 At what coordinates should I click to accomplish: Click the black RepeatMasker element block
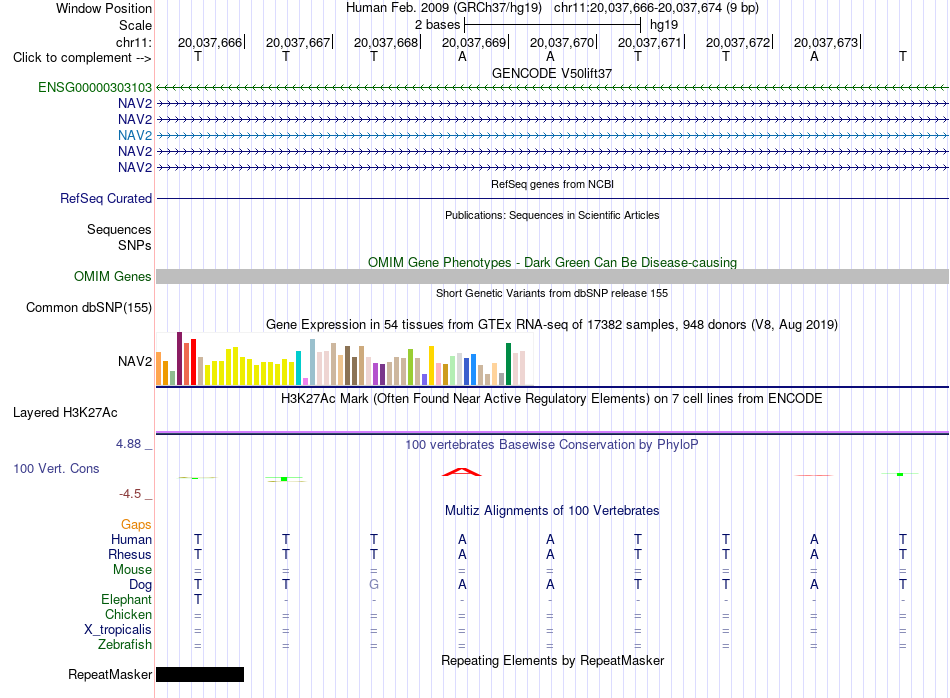coord(200,674)
